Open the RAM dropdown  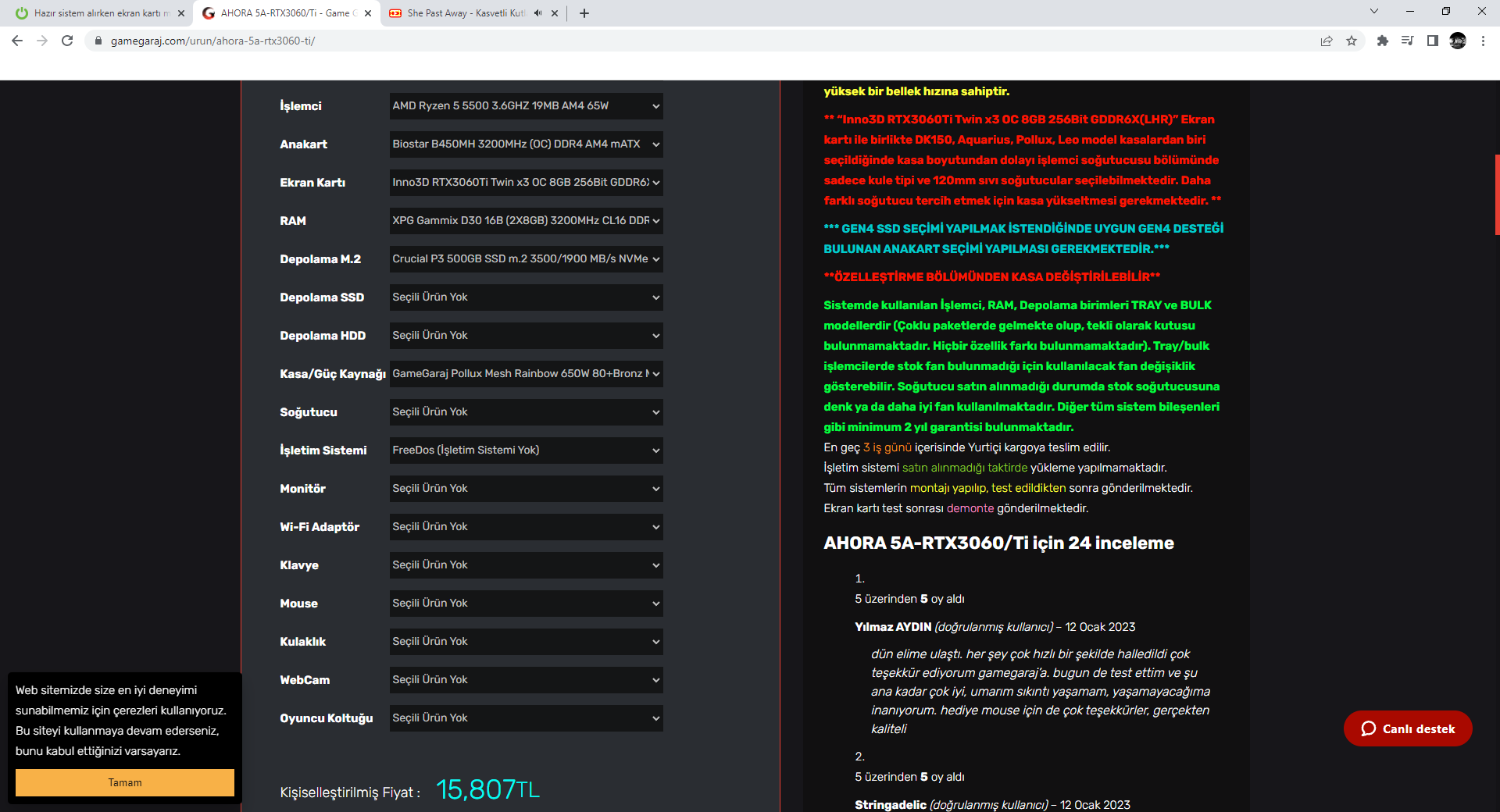pyautogui.click(x=527, y=221)
